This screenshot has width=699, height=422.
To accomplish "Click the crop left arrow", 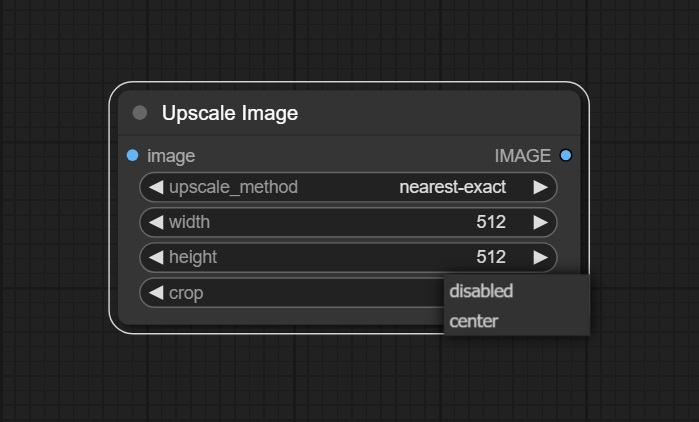I will [x=156, y=293].
